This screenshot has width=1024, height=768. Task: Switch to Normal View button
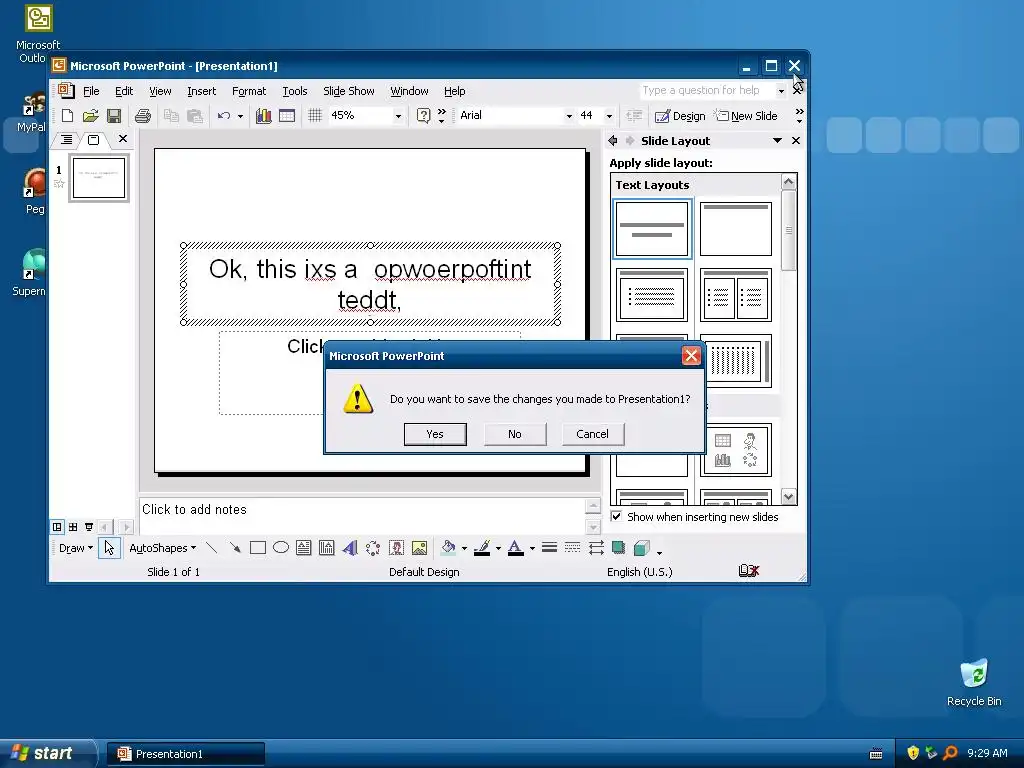57,526
